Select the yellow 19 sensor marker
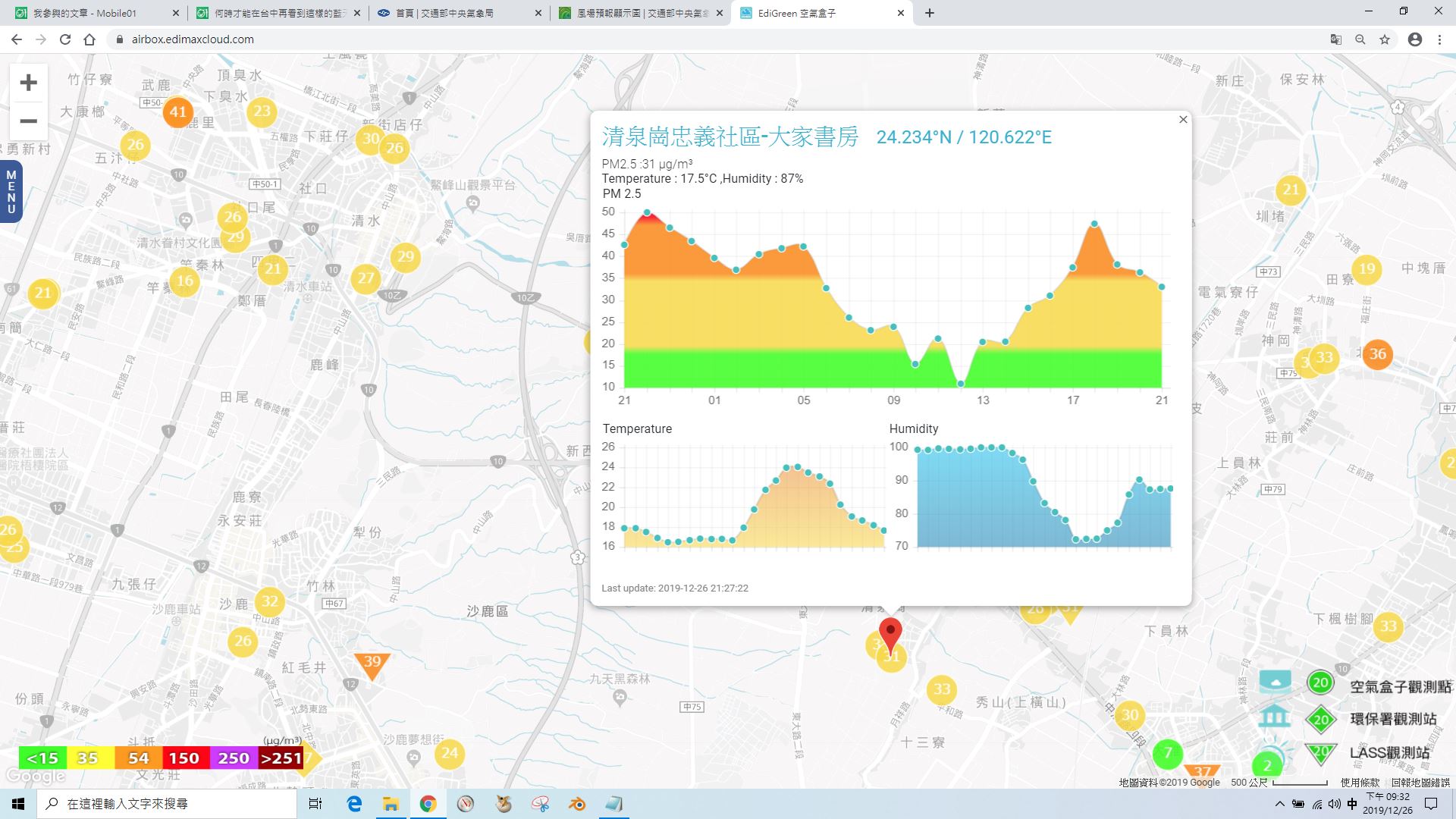1456x819 pixels. (1367, 268)
